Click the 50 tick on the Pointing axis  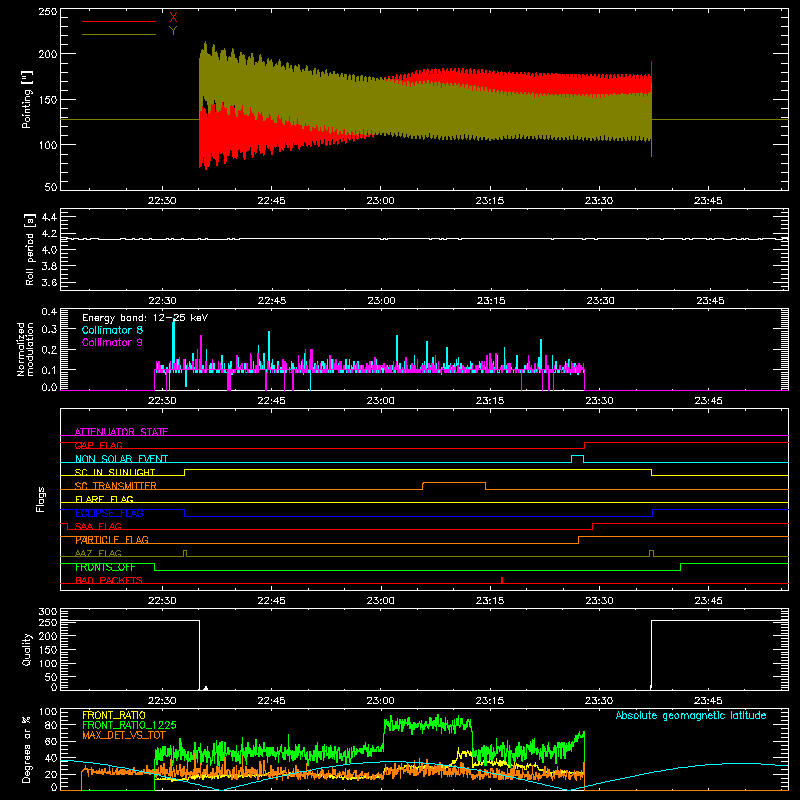pyautogui.click(x=51, y=187)
